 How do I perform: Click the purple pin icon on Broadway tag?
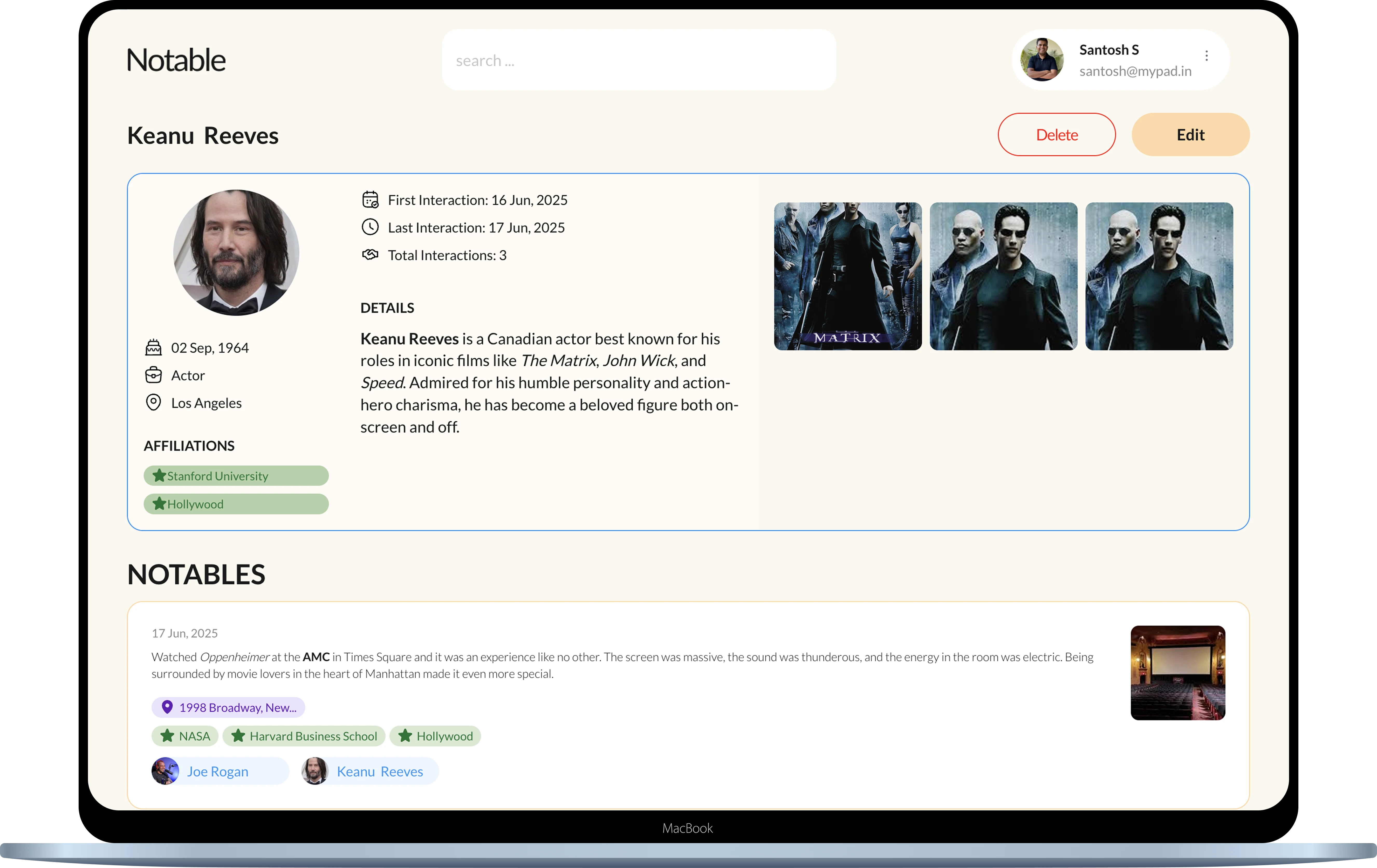click(167, 707)
